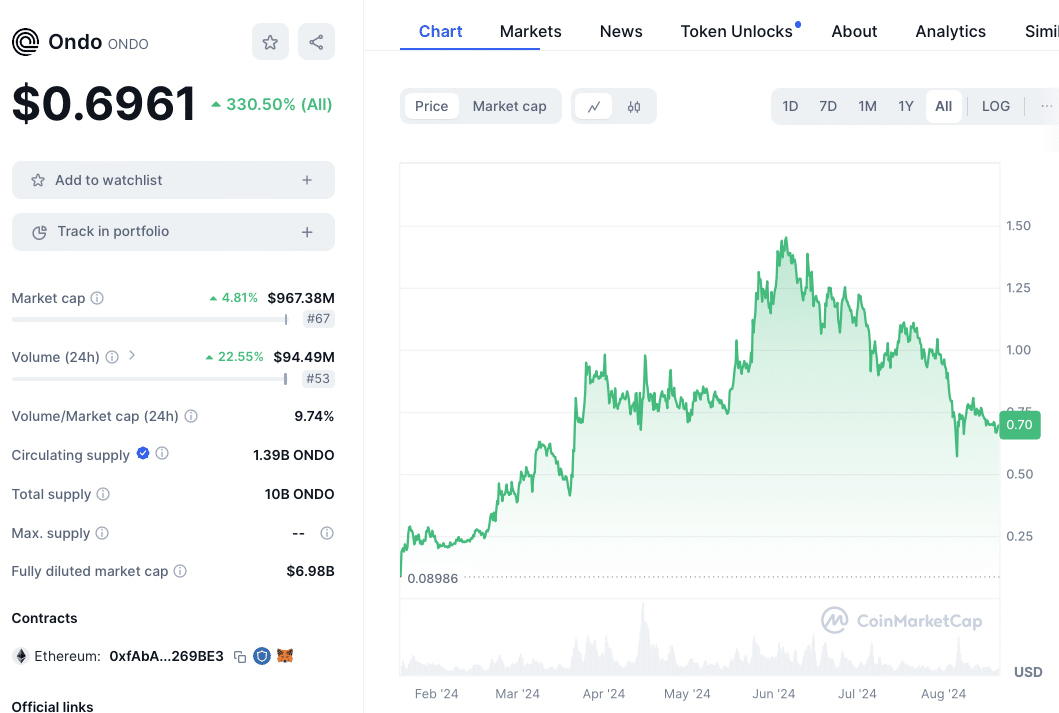Open Max. supply label info icon
This screenshot has width=1059, height=713.
pyautogui.click(x=102, y=533)
